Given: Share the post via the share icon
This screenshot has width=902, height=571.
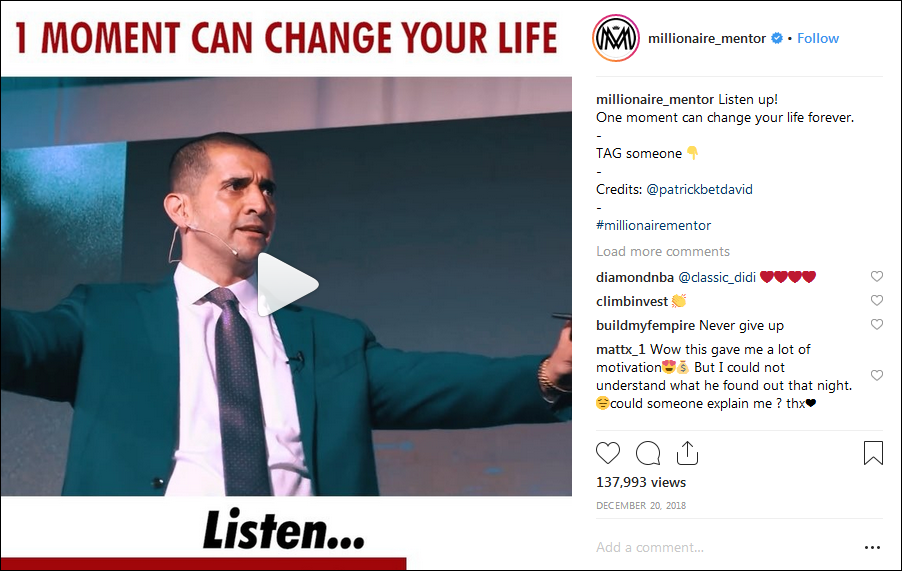Looking at the screenshot, I should (x=687, y=453).
